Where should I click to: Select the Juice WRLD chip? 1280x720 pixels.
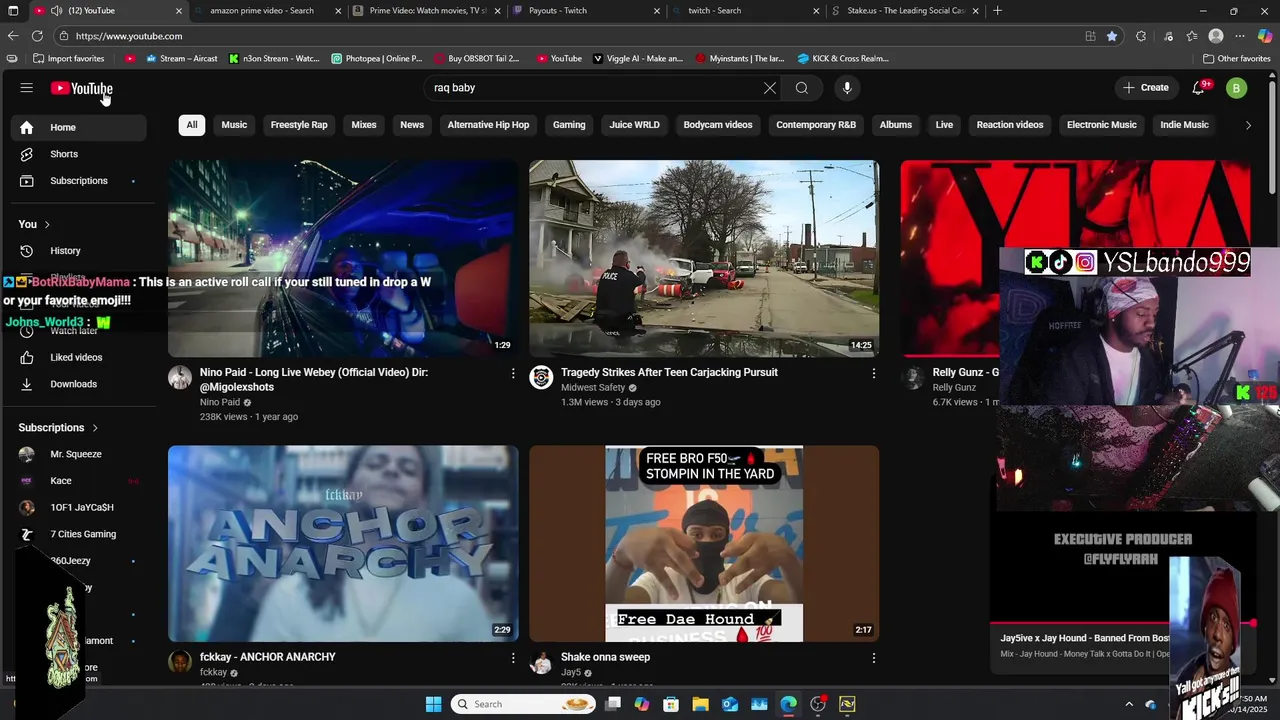[x=635, y=125]
